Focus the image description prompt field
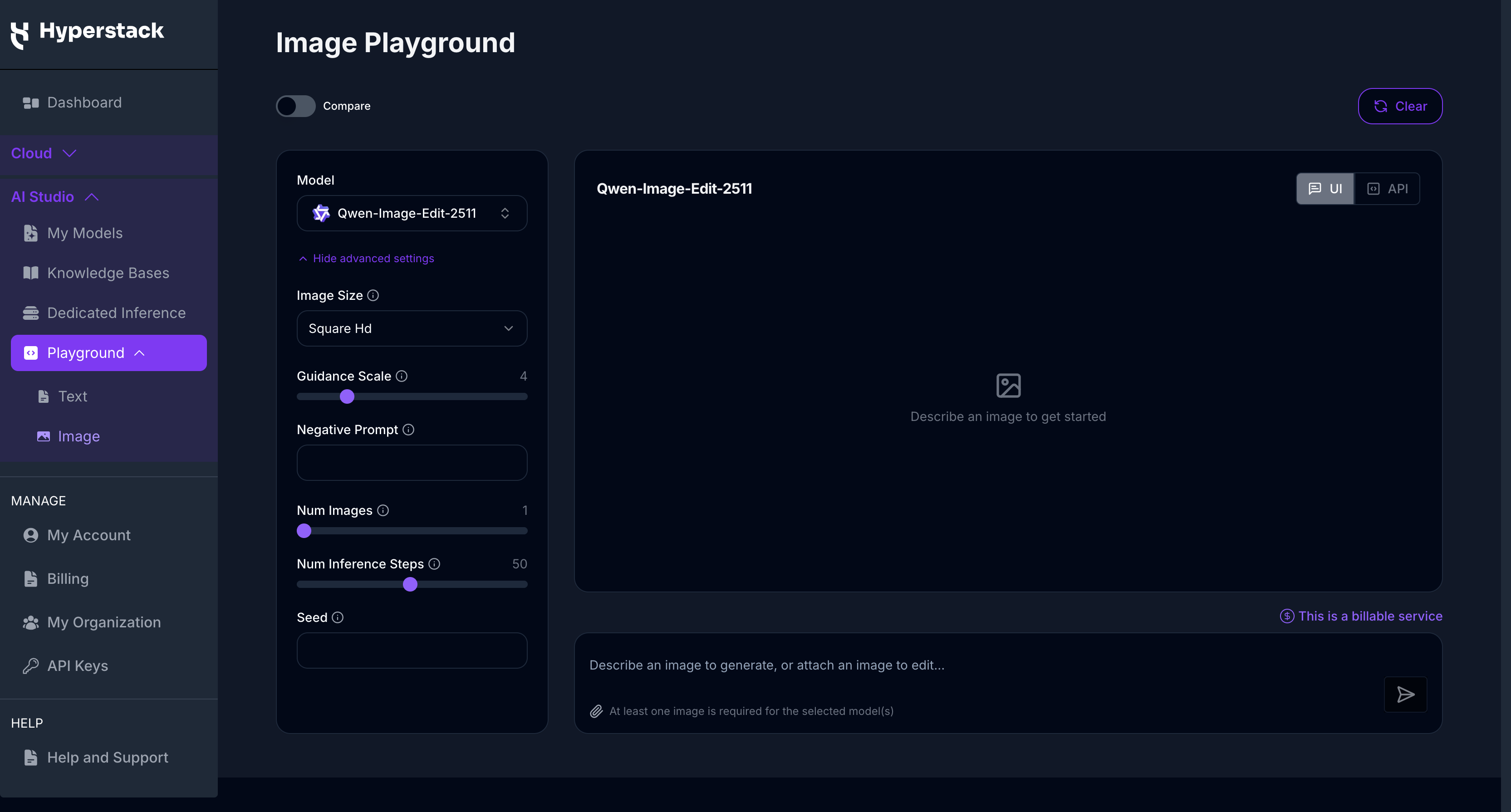This screenshot has width=1511, height=812. click(x=980, y=665)
